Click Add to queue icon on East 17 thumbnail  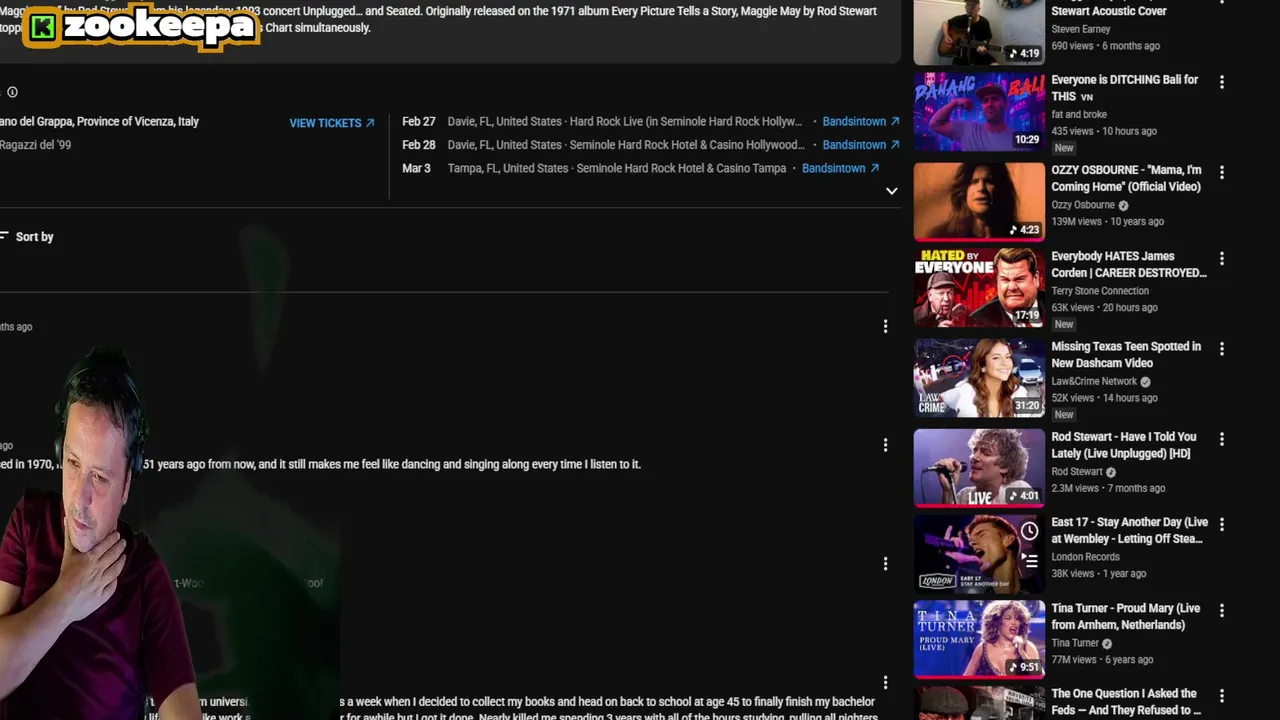(1029, 560)
